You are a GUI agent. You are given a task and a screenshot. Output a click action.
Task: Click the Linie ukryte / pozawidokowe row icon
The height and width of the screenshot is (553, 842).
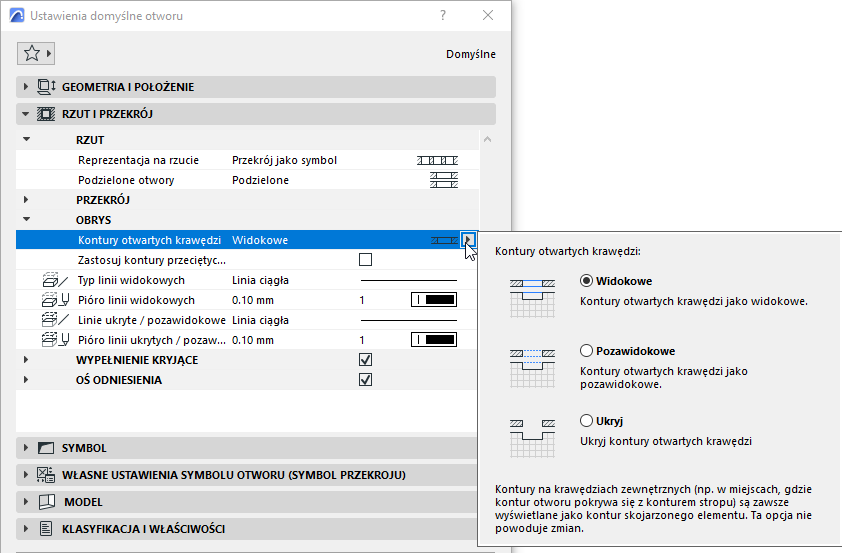pos(55,320)
